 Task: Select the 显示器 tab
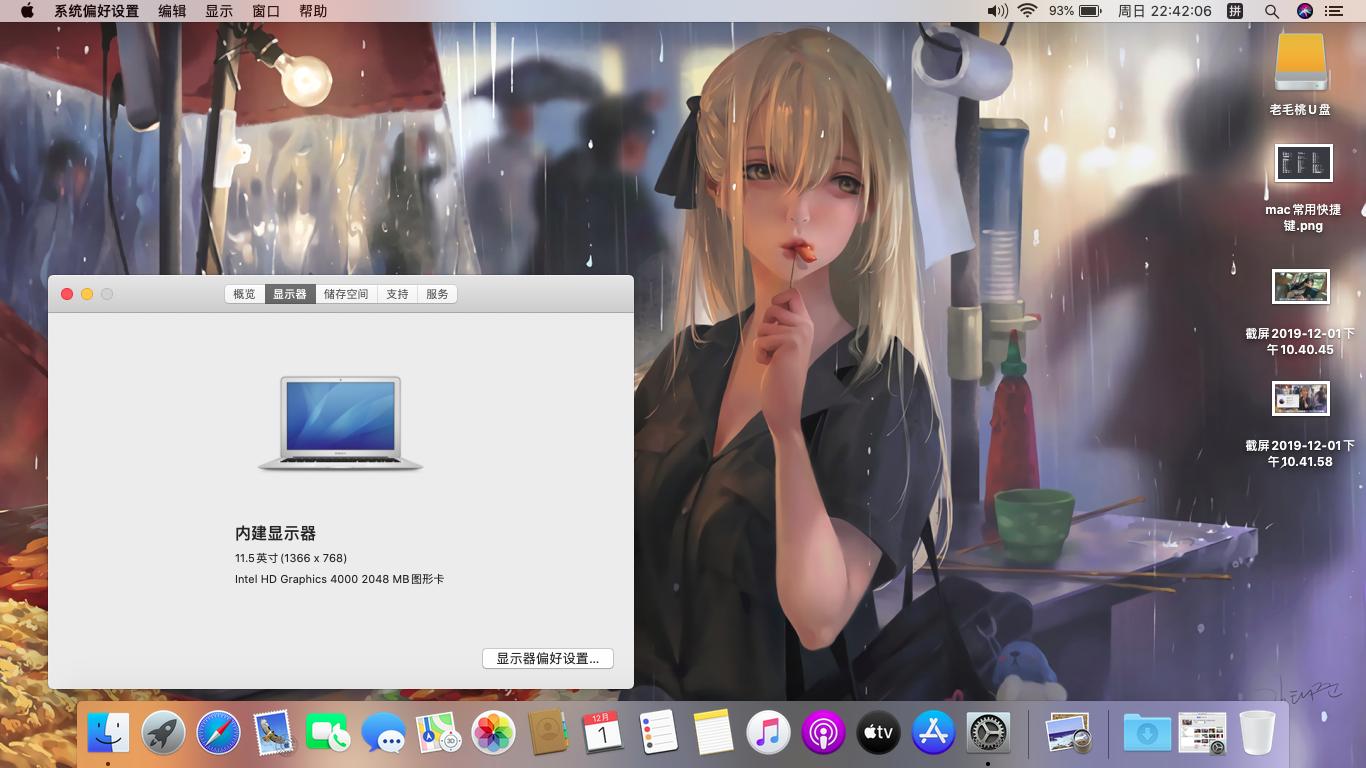point(290,294)
